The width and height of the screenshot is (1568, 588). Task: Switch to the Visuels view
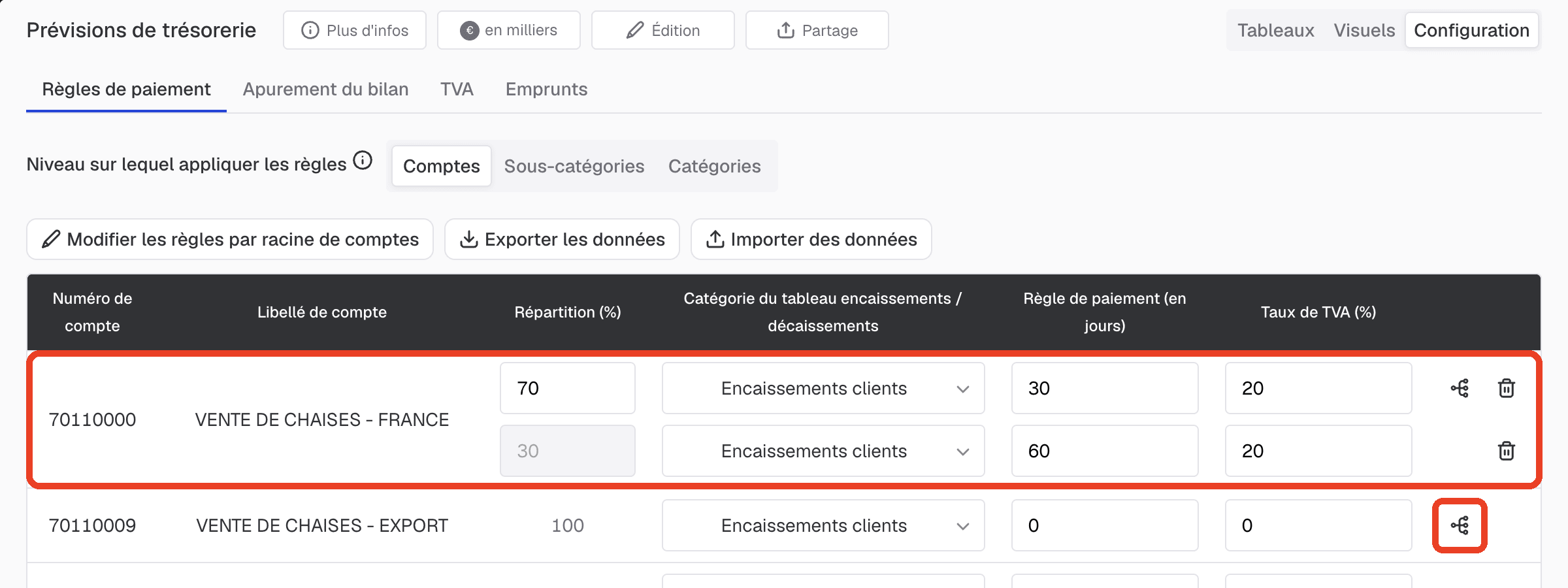(x=1364, y=30)
